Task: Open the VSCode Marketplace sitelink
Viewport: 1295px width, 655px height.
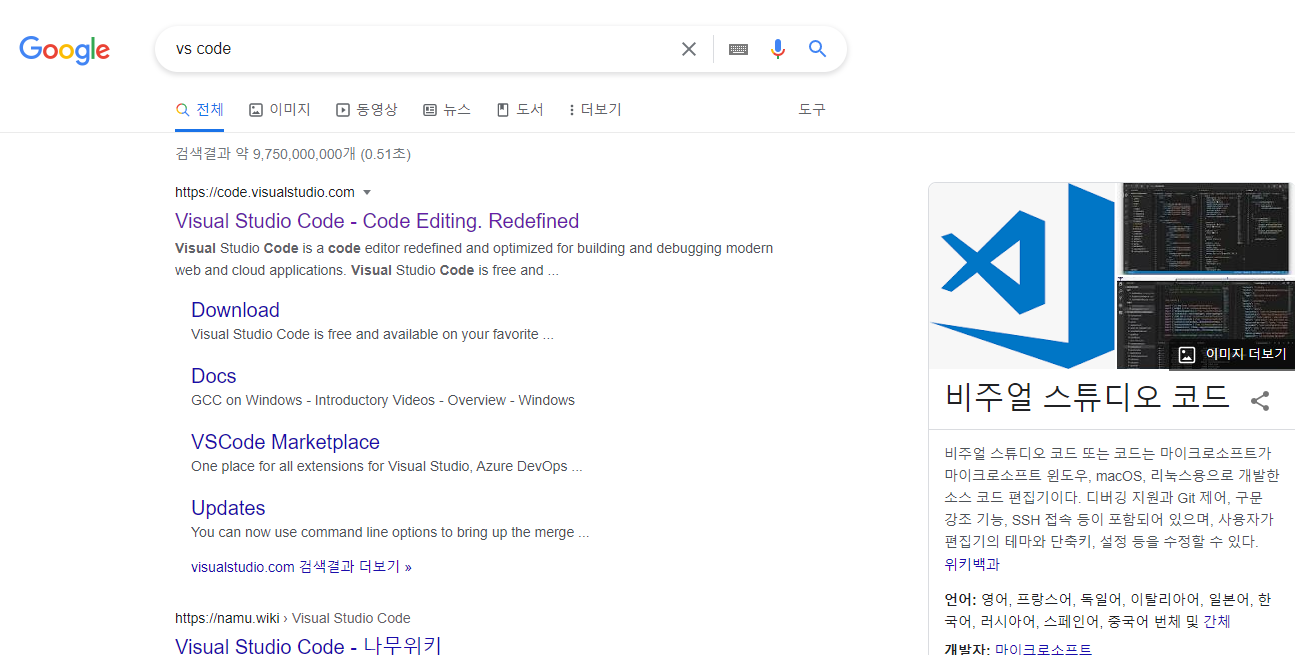Action: click(x=285, y=442)
